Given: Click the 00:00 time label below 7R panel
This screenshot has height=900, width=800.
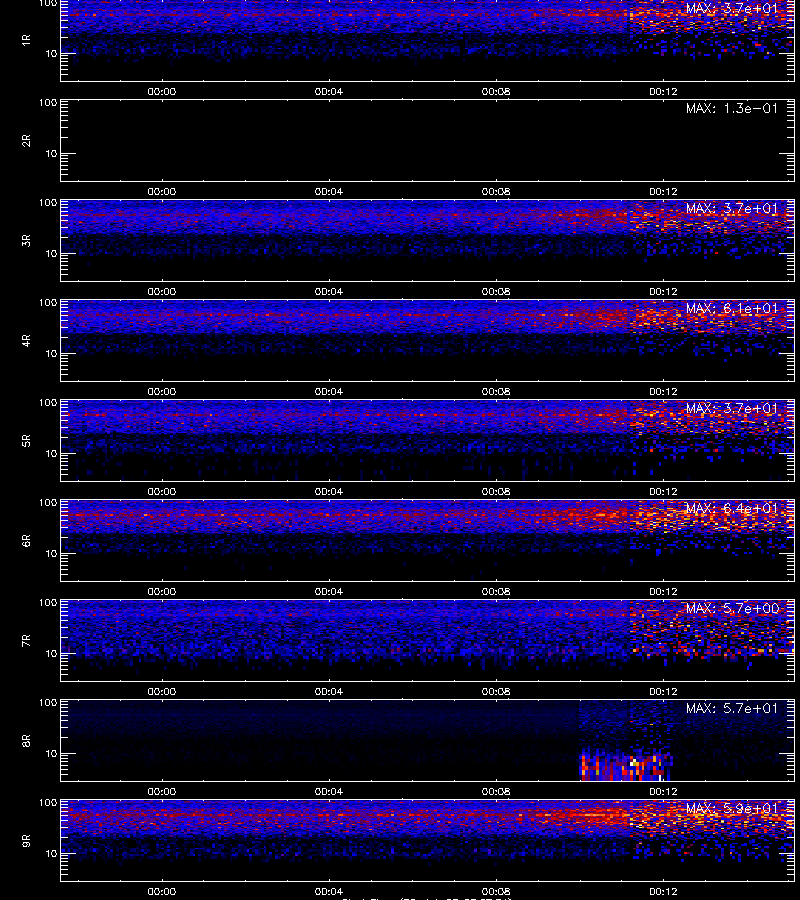Looking at the screenshot, I should click(162, 692).
